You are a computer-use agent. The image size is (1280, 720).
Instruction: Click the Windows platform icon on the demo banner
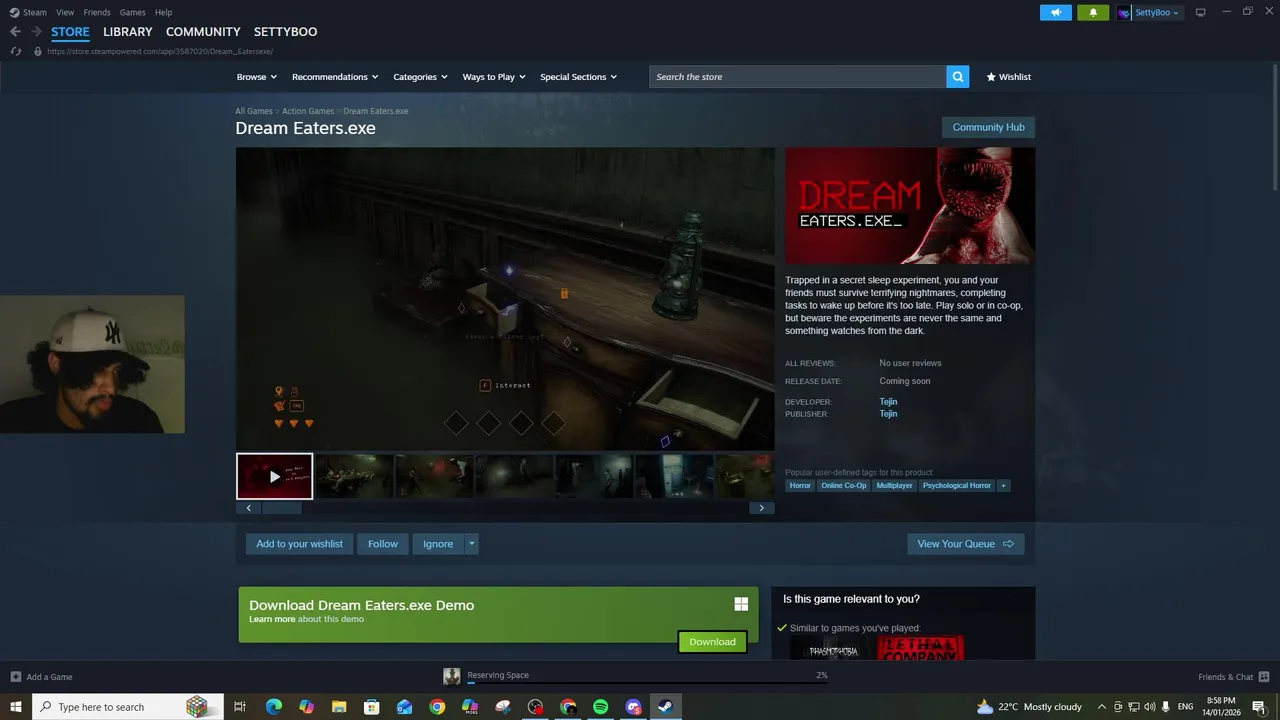741,604
